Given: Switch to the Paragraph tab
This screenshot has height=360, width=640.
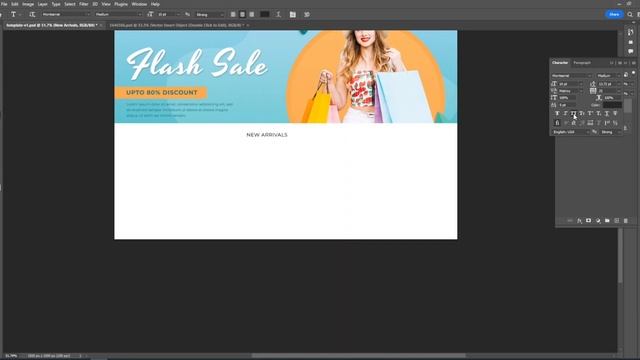Looking at the screenshot, I should click(x=582, y=63).
